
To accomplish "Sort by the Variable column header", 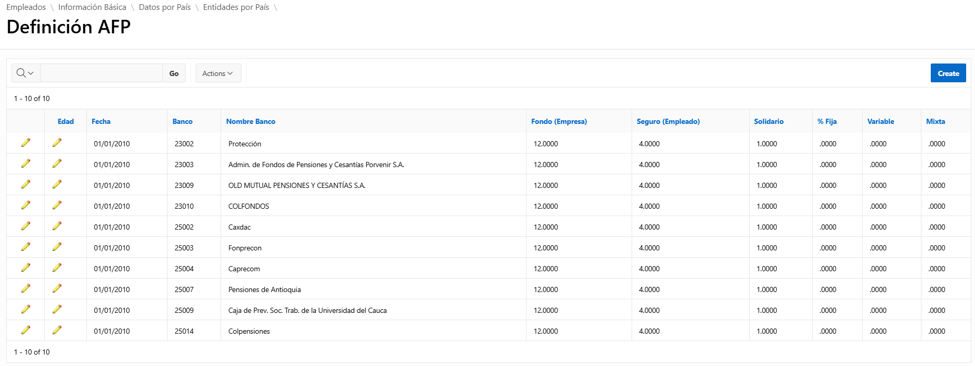I will click(880, 122).
